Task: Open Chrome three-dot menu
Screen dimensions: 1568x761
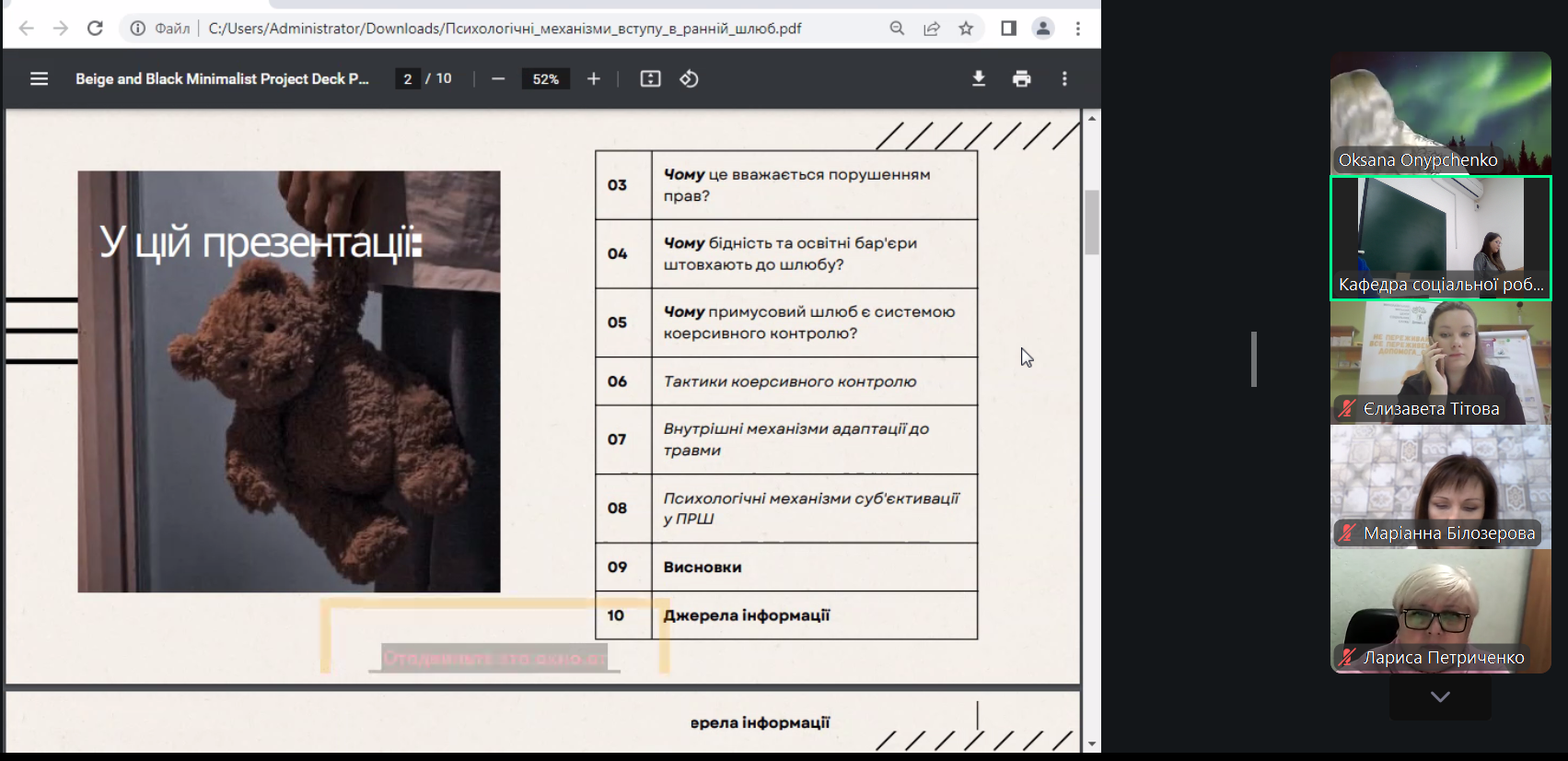Action: coord(1077,29)
